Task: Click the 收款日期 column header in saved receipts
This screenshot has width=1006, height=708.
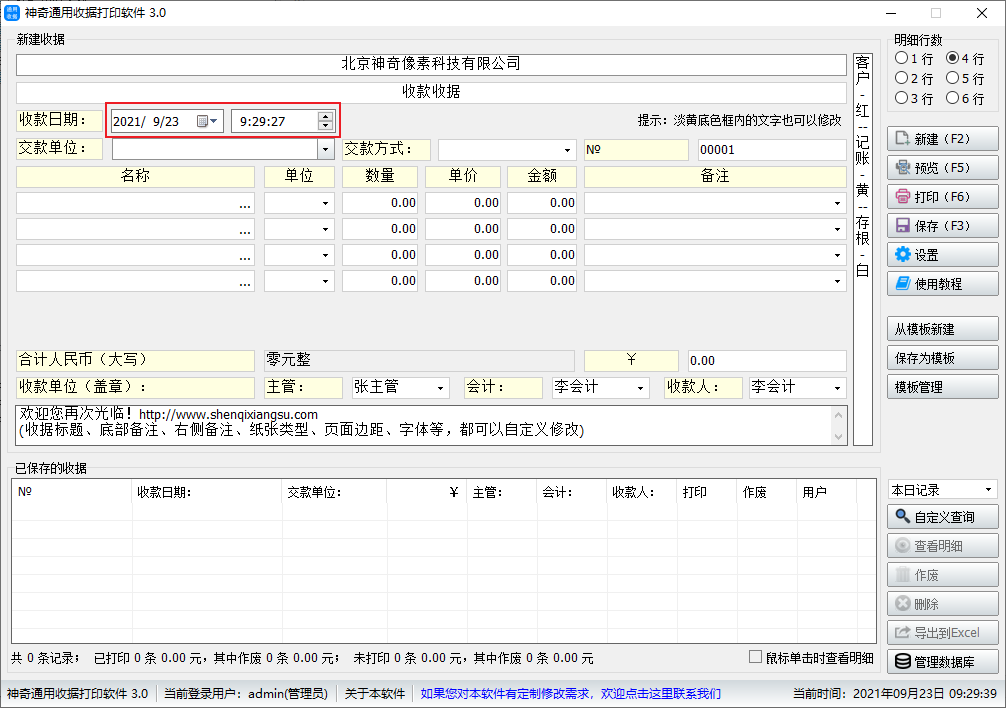Action: pyautogui.click(x=207, y=493)
